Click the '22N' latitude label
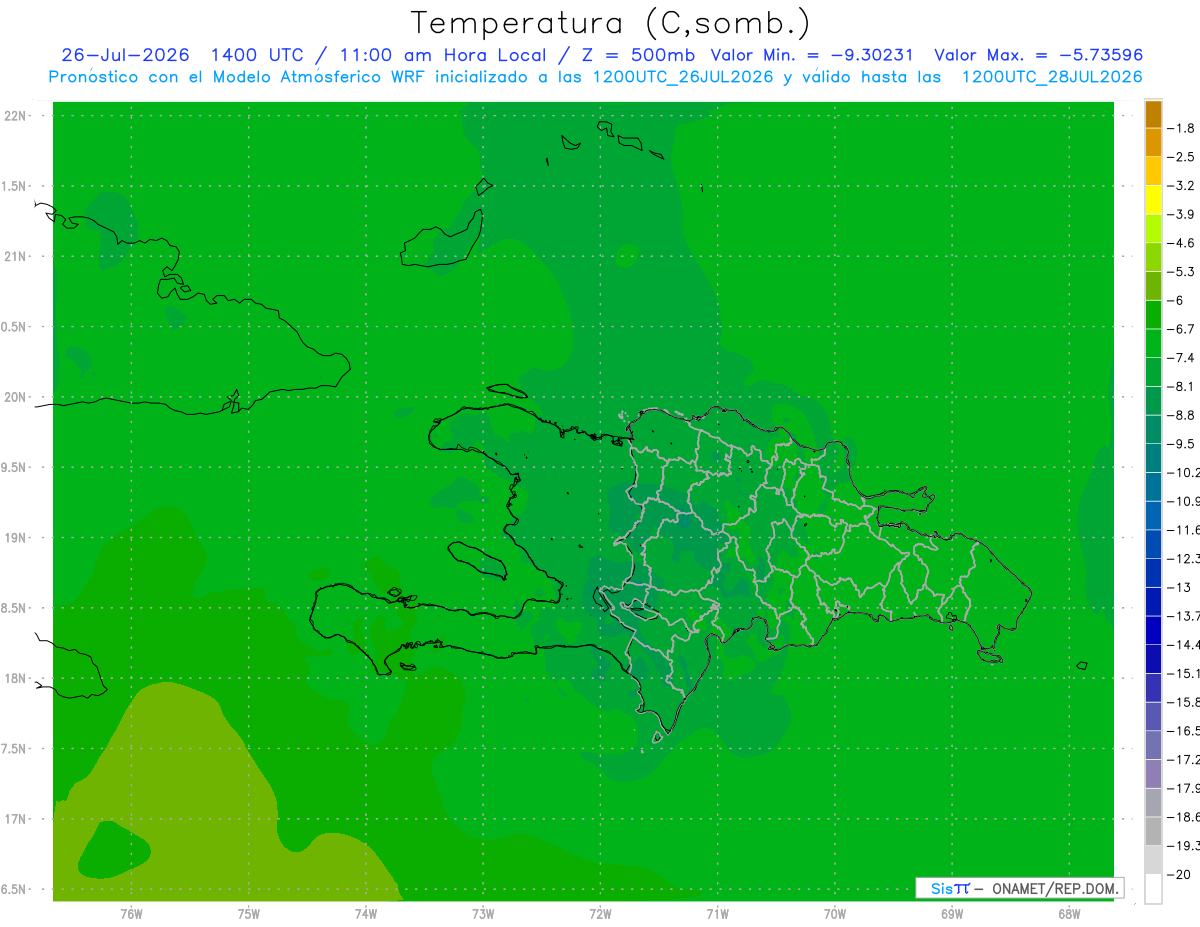The image size is (1200, 927). [x=15, y=116]
